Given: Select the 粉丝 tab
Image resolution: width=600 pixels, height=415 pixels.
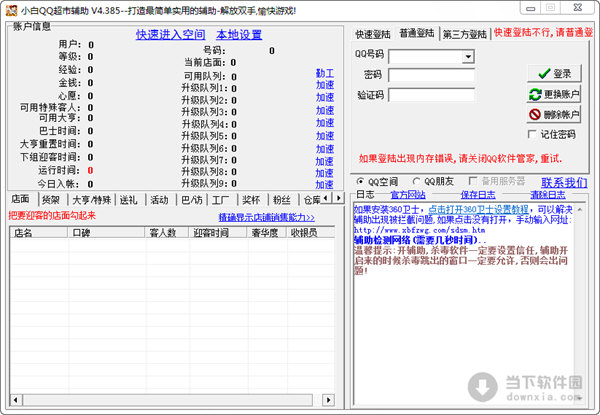Looking at the screenshot, I should coord(282,200).
